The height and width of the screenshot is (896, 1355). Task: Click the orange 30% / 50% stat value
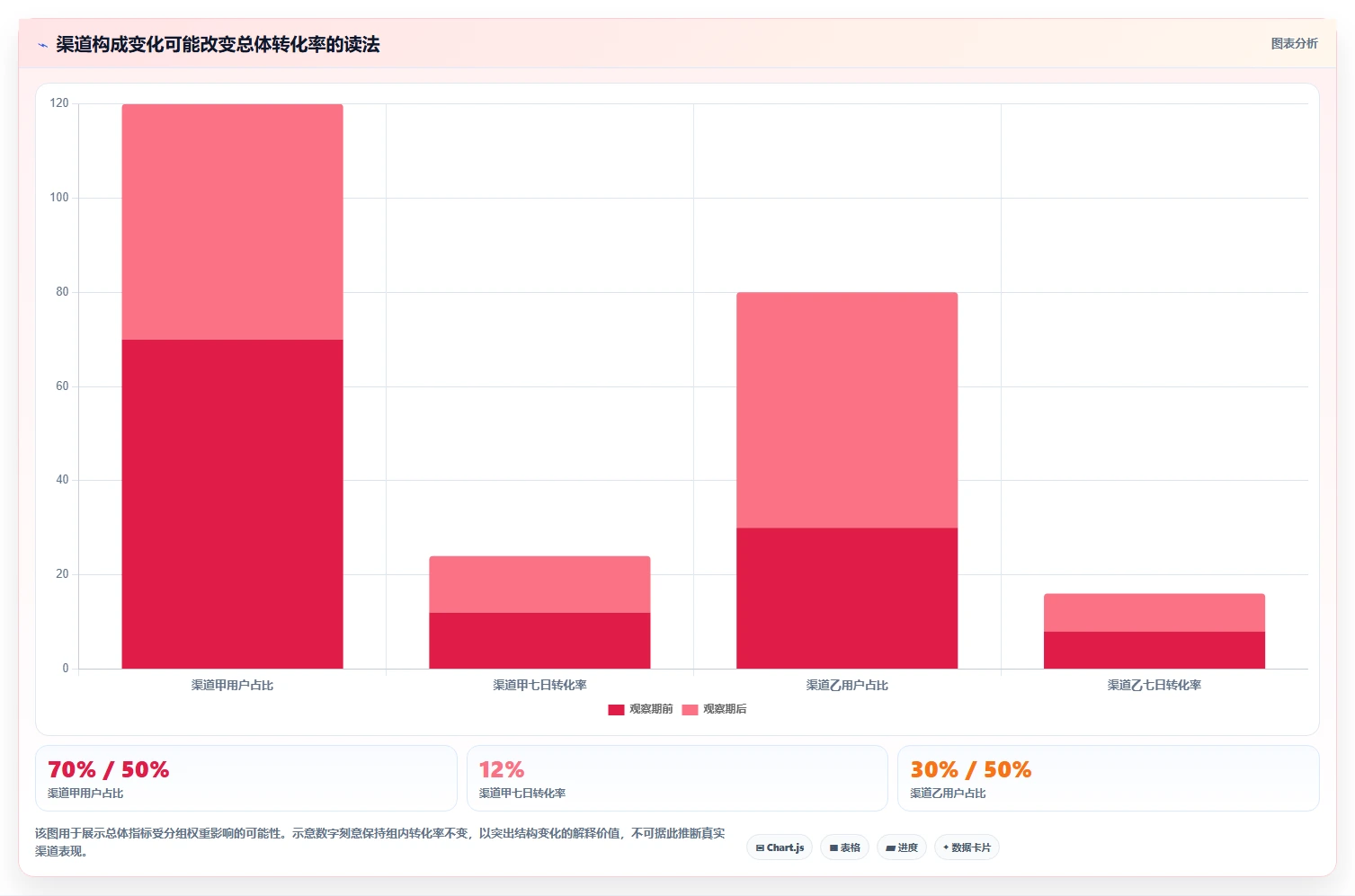pos(970,770)
